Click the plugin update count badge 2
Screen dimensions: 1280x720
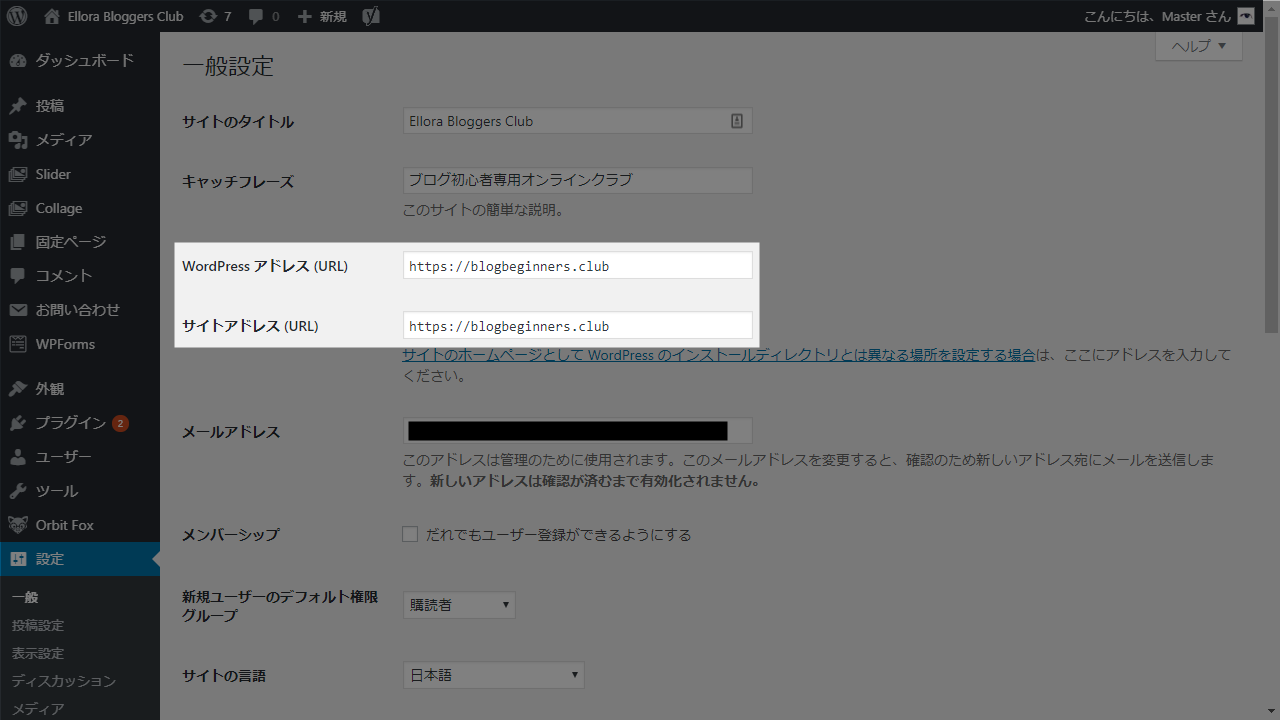pyautogui.click(x=120, y=423)
